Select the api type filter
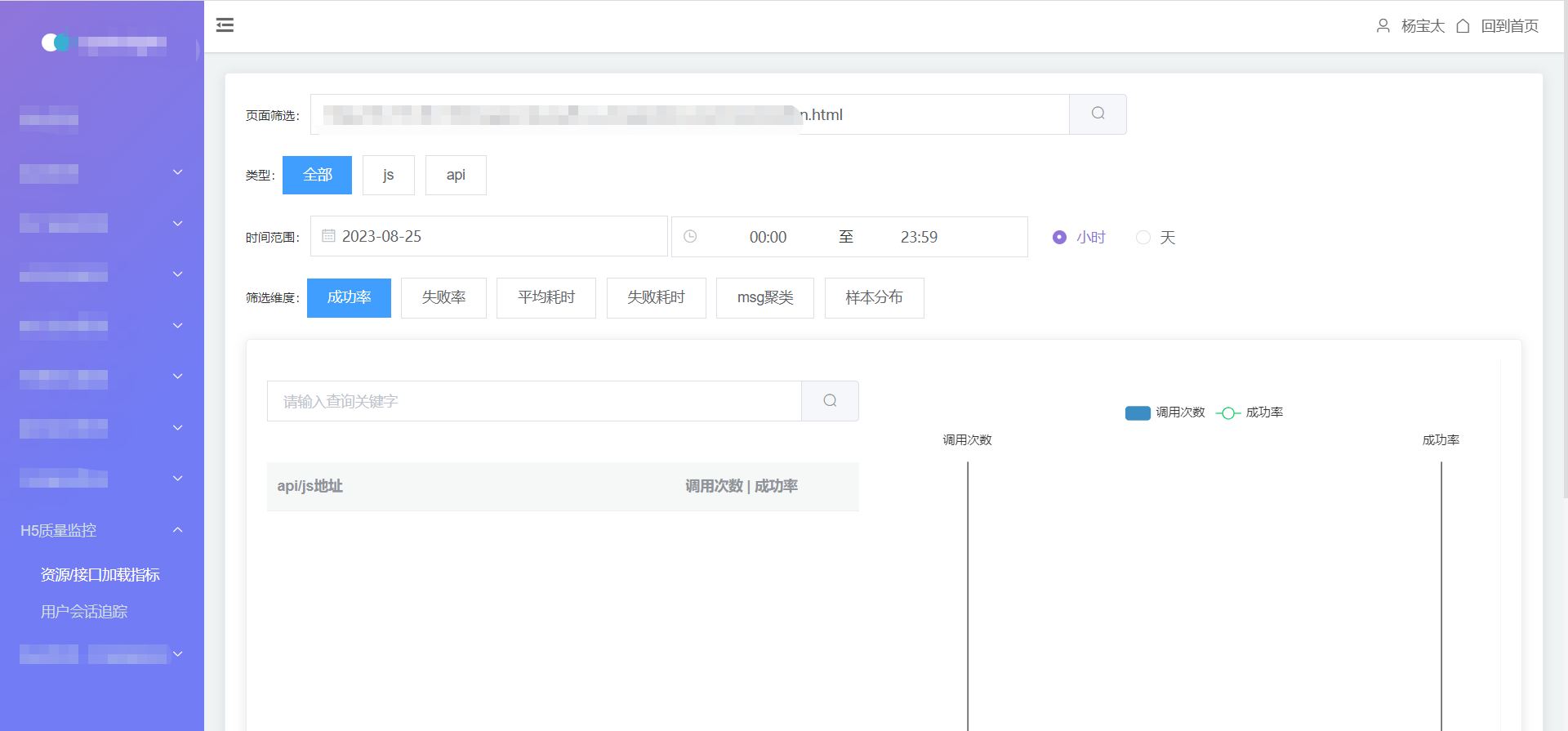Viewport: 1568px width, 731px height. [x=456, y=175]
